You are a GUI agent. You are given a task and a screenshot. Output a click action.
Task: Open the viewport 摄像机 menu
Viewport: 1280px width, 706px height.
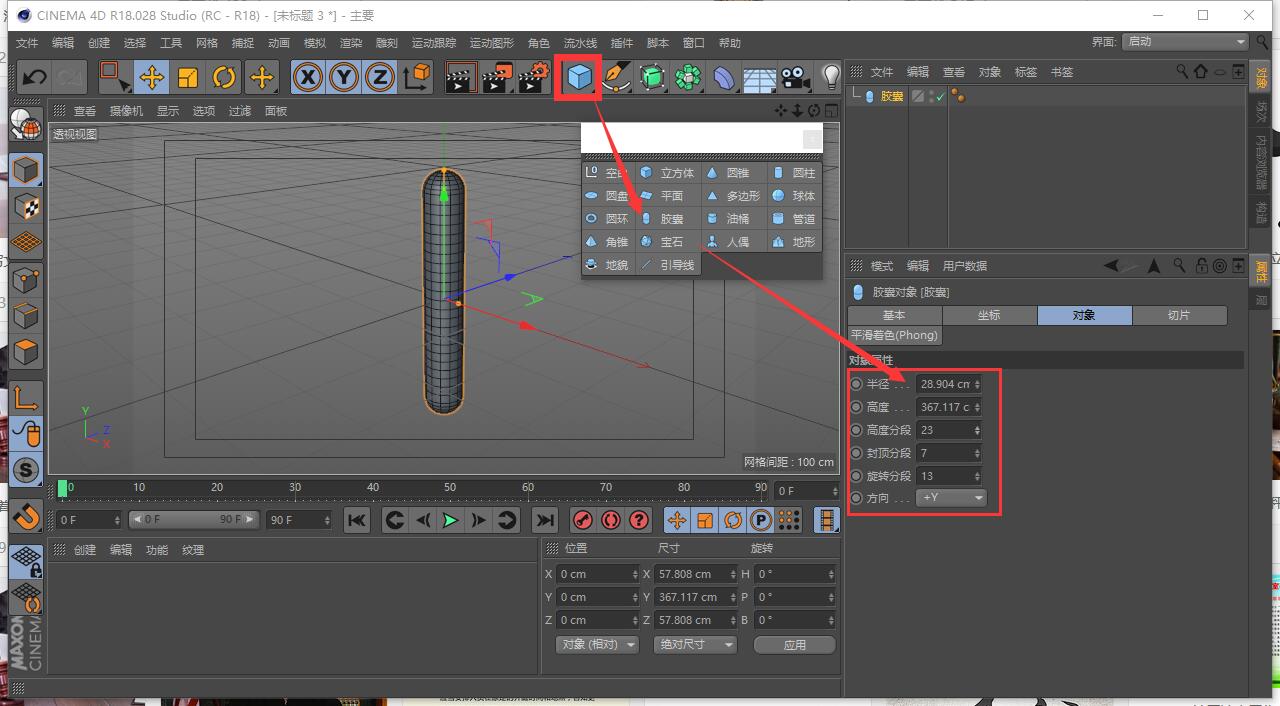point(126,111)
